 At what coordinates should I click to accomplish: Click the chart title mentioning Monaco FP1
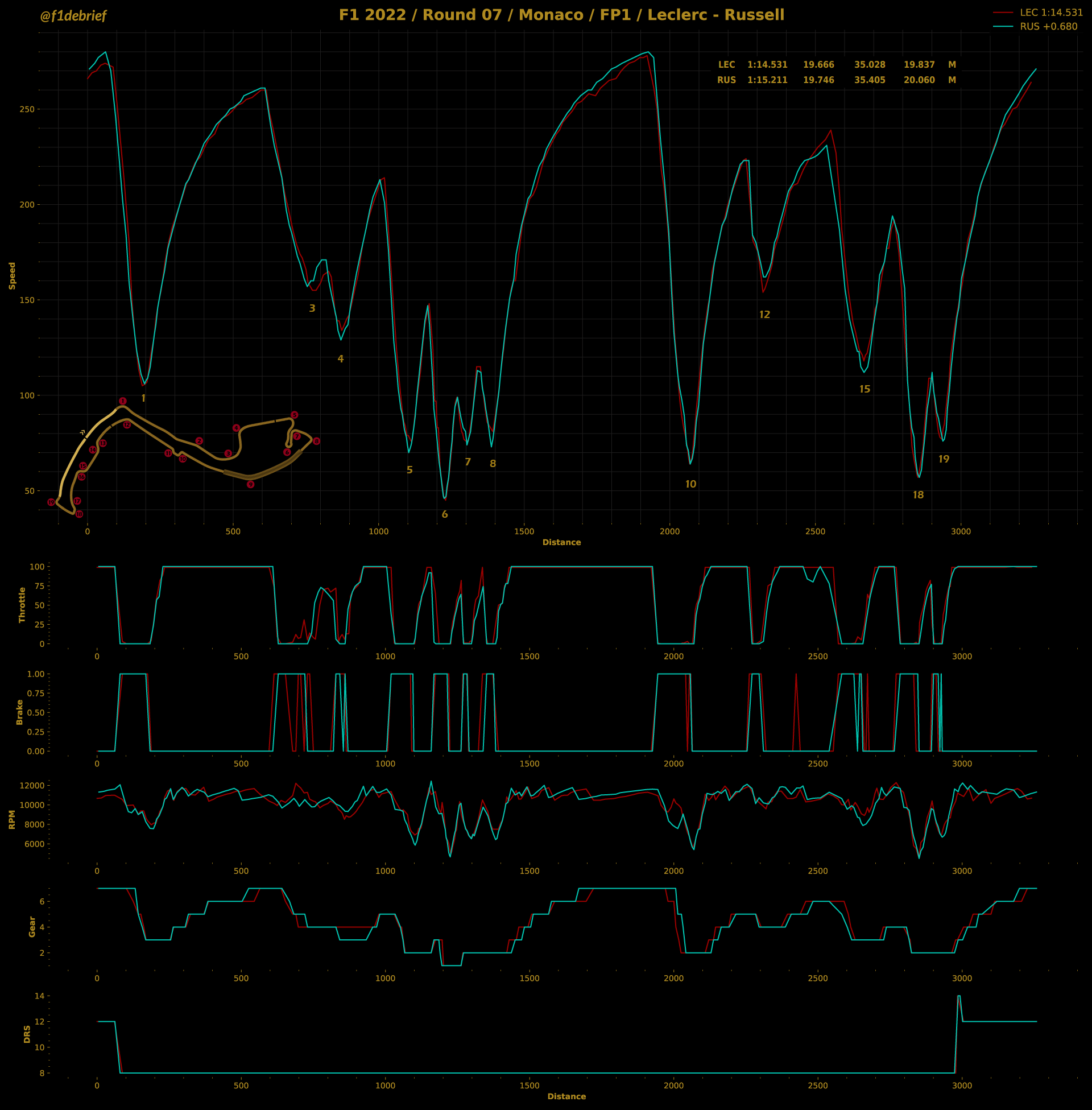coord(561,15)
